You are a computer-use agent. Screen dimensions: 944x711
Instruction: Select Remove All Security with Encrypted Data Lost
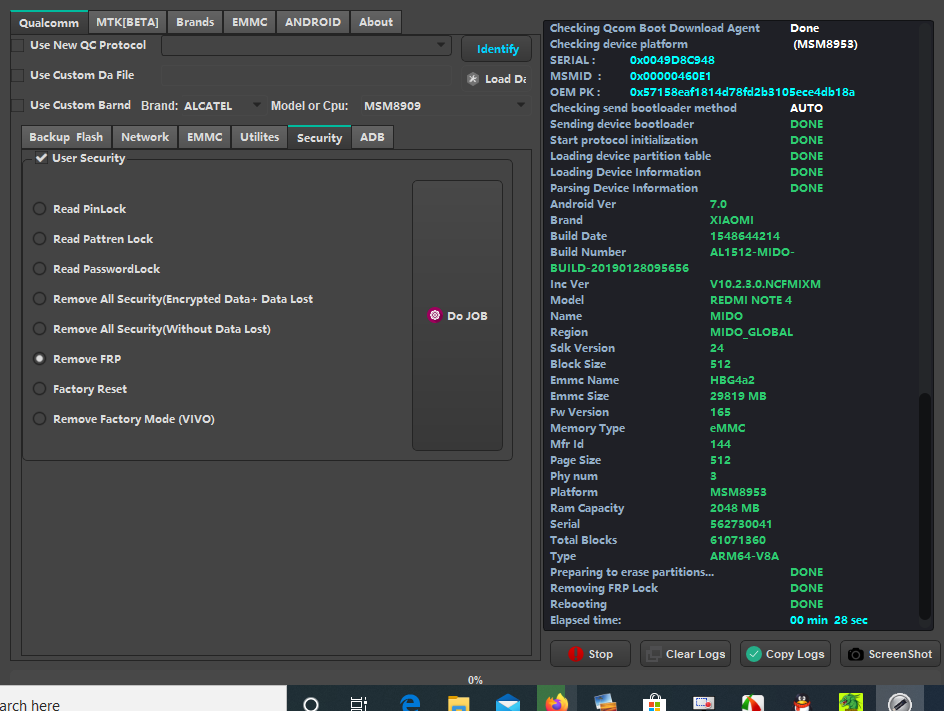(x=40, y=299)
